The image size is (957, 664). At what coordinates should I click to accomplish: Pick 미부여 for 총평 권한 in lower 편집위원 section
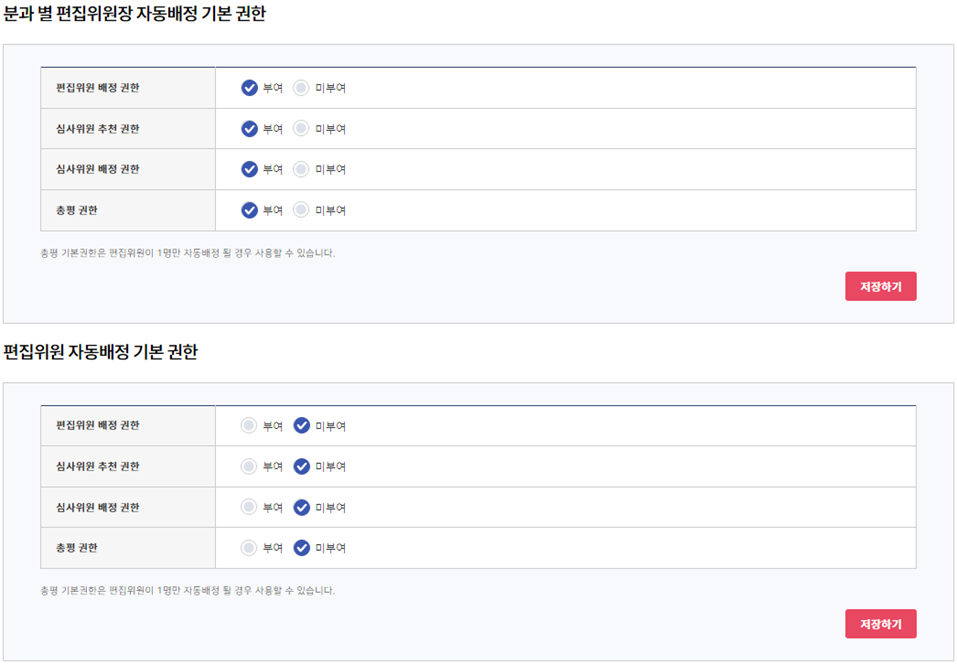(x=302, y=548)
